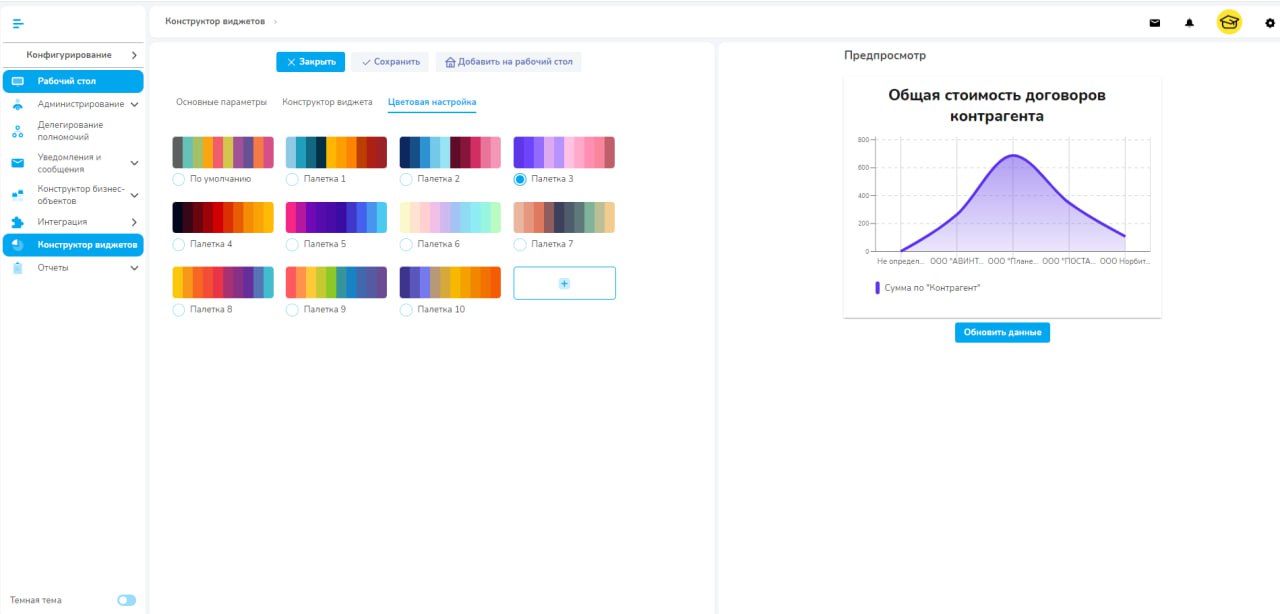The height and width of the screenshot is (614, 1280).
Task: Open Делегирование полномочий menu item
Action: coord(73,131)
